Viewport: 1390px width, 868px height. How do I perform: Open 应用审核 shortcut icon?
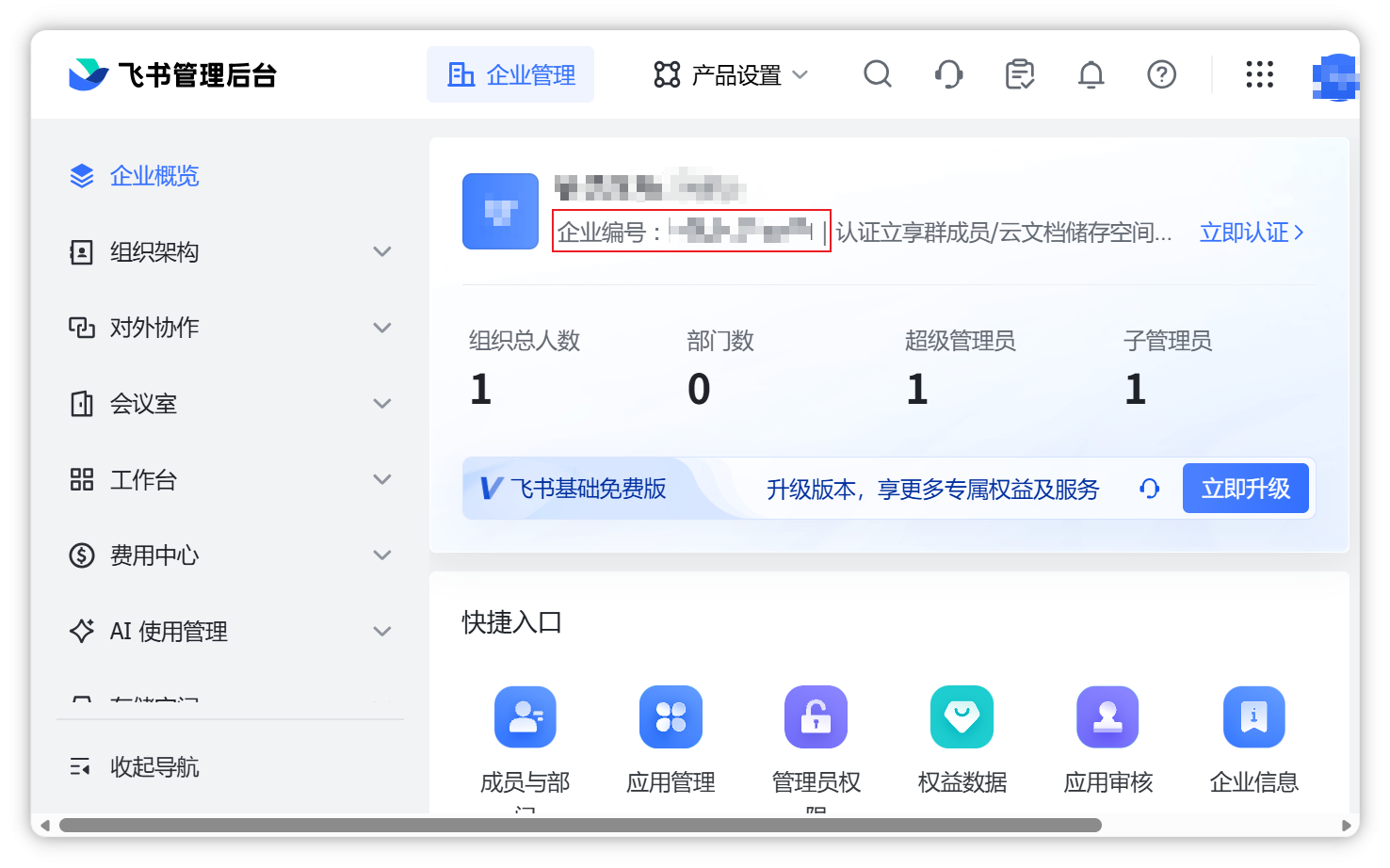(x=1107, y=716)
